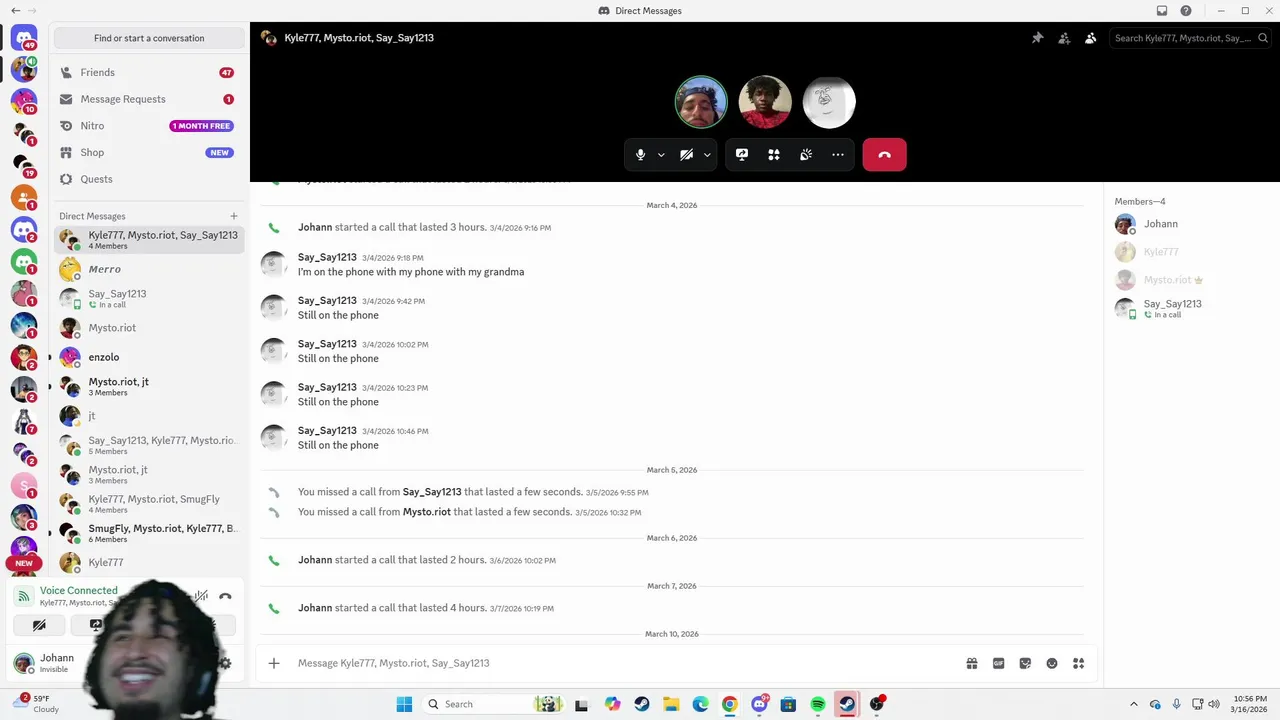1280x720 pixels.
Task: Open enzolo direct message
Action: 149,357
